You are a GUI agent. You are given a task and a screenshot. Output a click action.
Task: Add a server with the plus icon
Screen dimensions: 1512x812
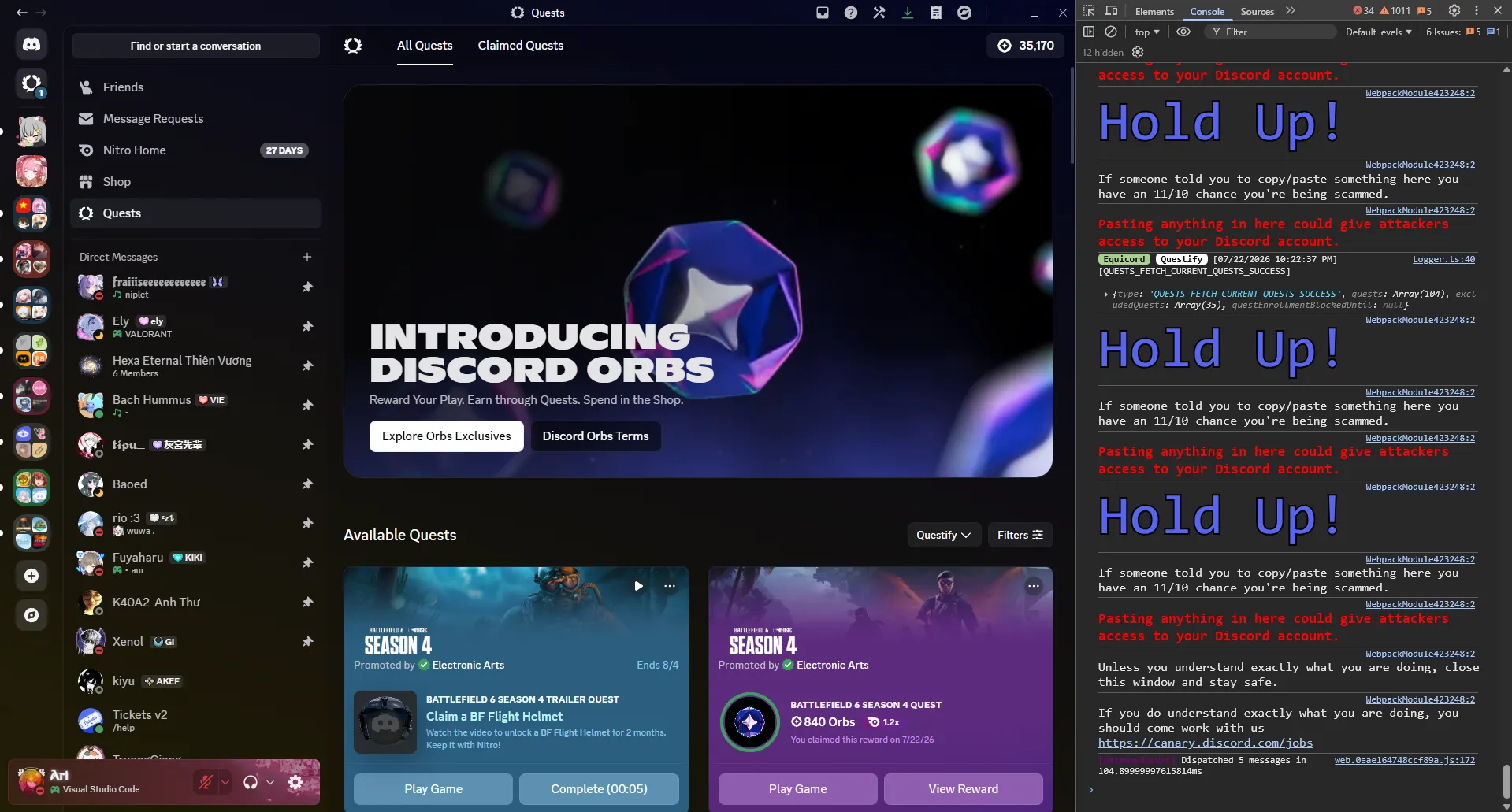[32, 576]
